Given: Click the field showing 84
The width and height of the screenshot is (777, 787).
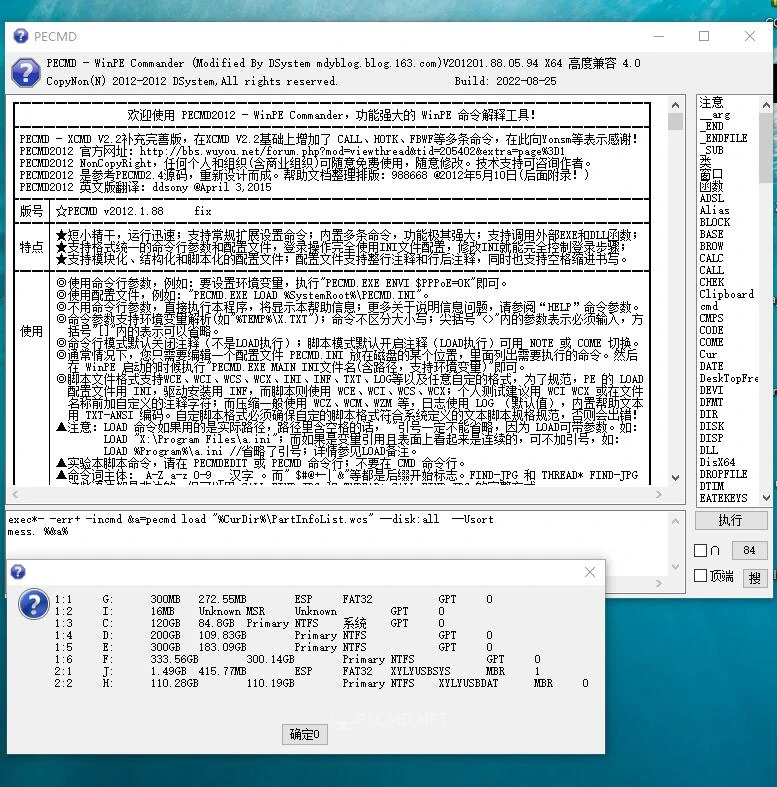Looking at the screenshot, I should tap(749, 550).
